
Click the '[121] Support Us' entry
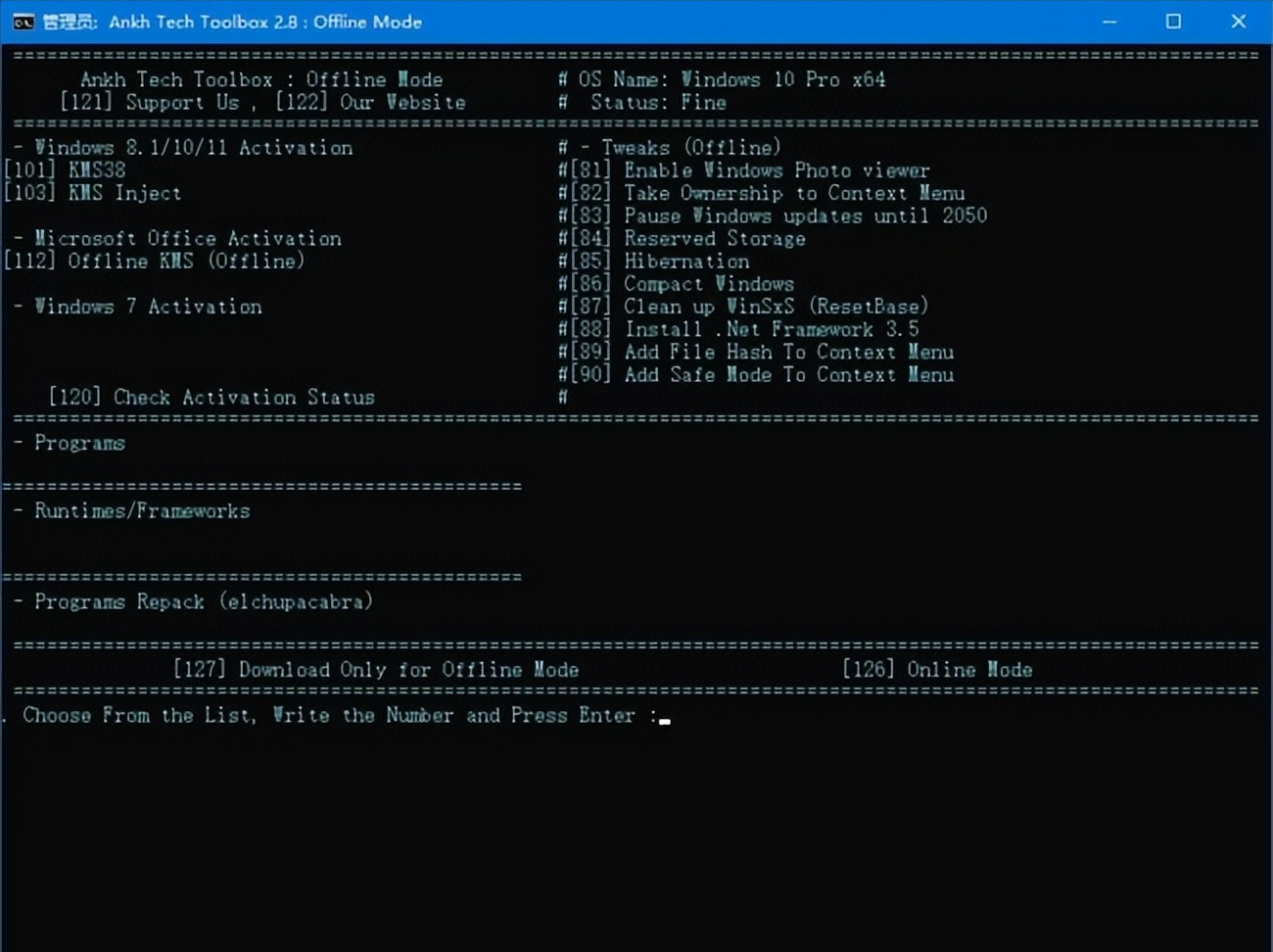pyautogui.click(x=149, y=102)
